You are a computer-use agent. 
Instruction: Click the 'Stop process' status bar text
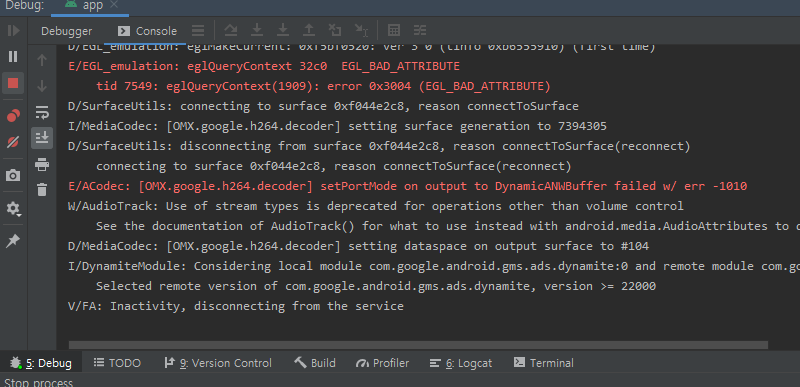39,382
